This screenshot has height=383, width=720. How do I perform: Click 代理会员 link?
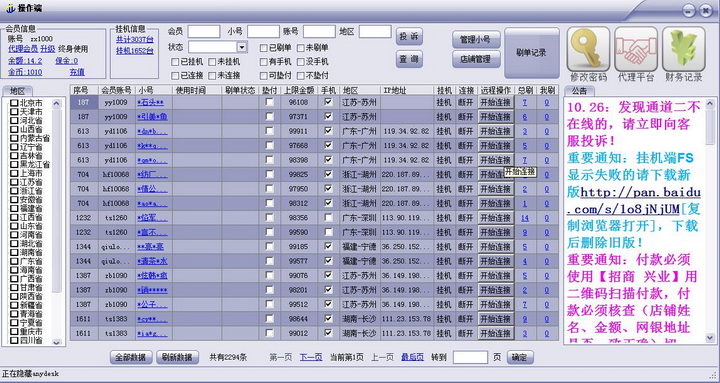point(23,49)
